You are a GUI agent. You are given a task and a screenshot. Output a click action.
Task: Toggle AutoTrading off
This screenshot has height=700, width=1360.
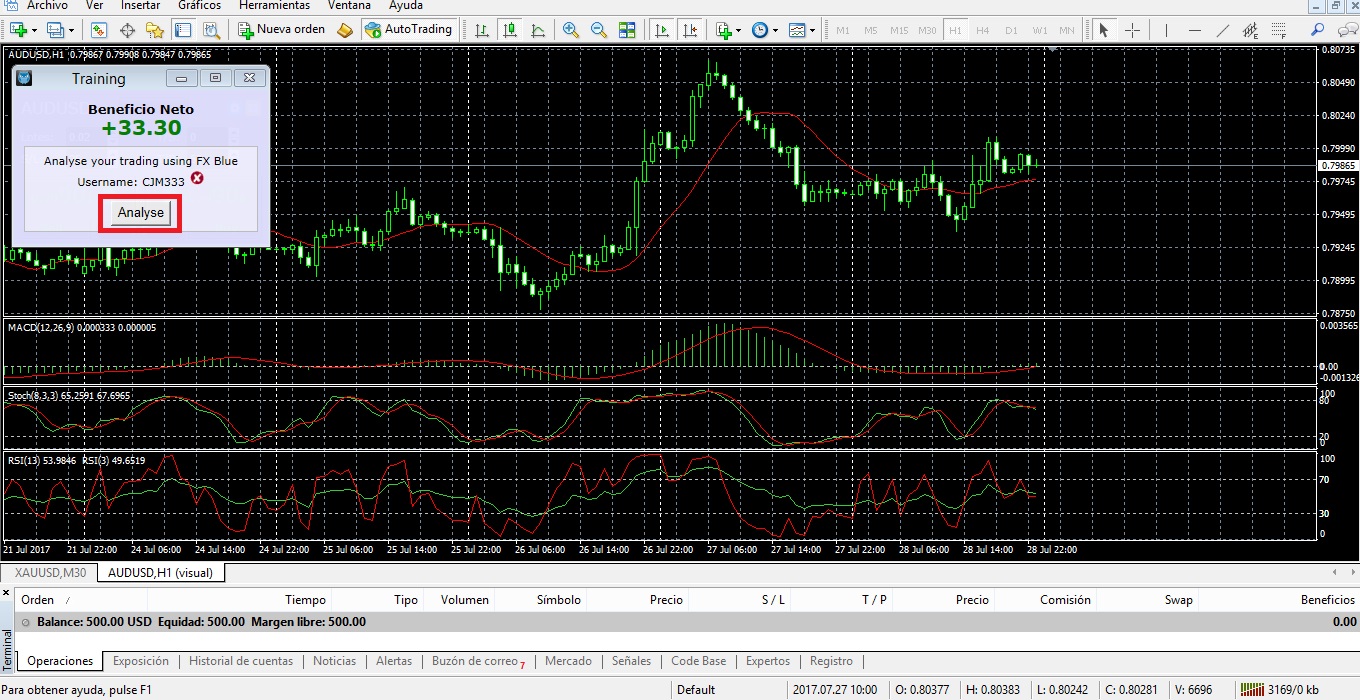coord(410,29)
